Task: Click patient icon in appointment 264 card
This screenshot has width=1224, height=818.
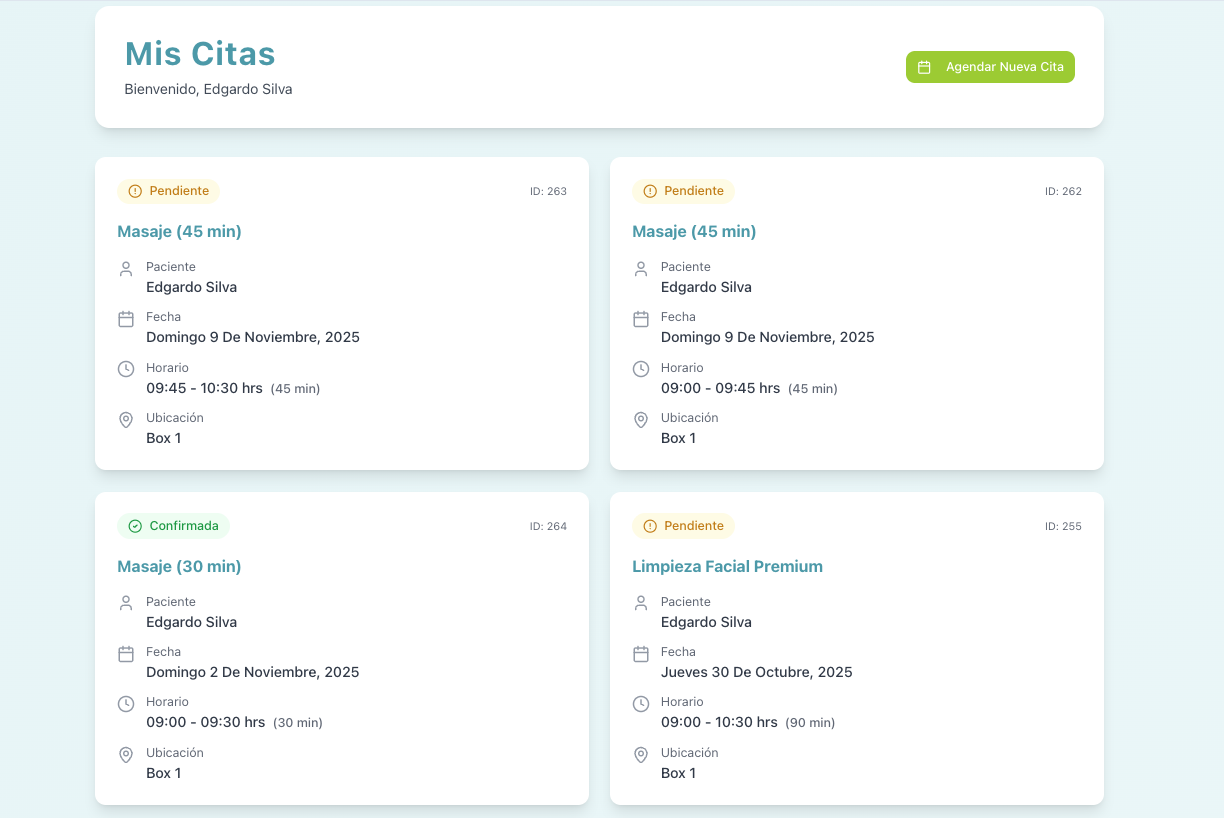Action: point(126,603)
